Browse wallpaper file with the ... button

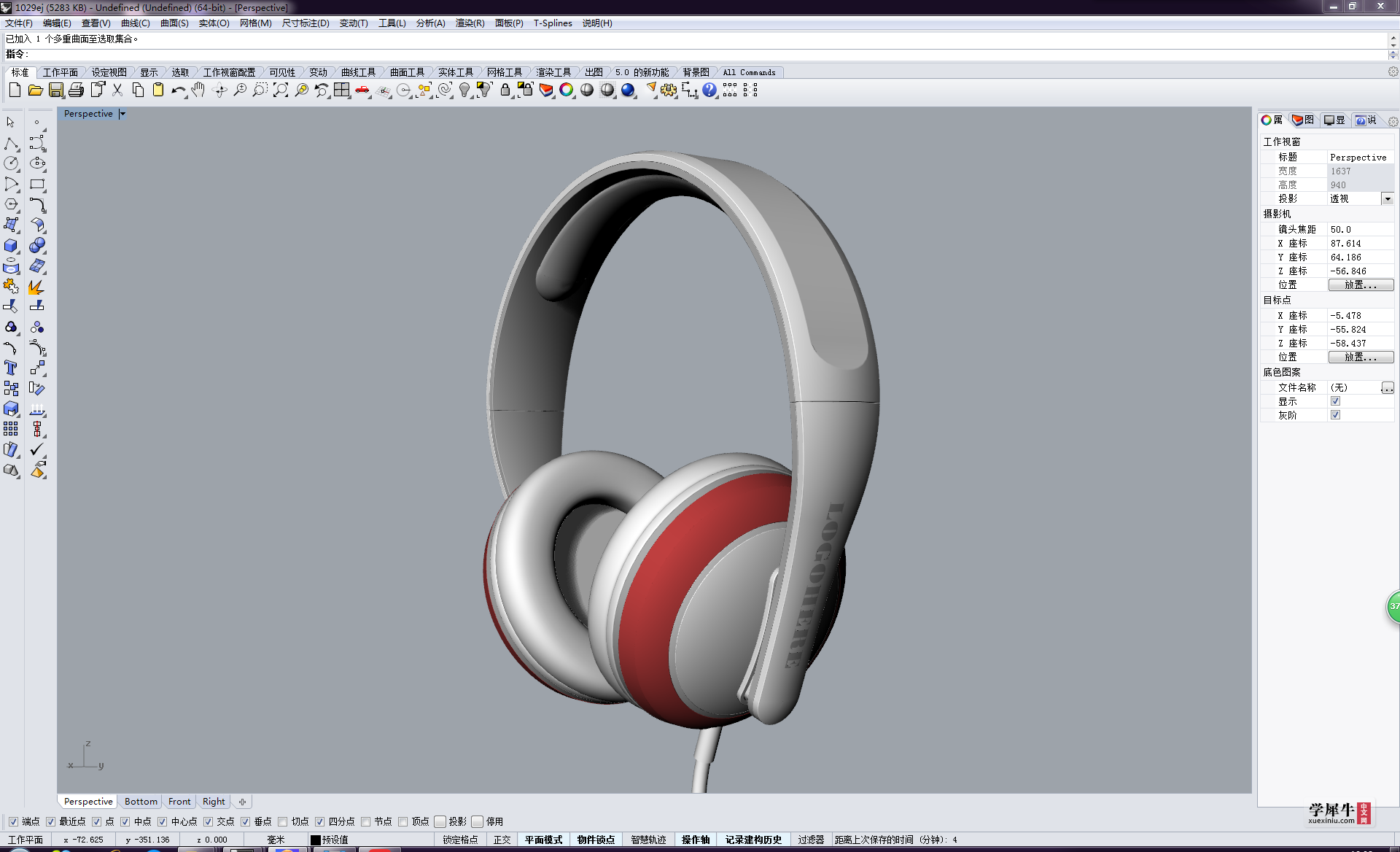point(1388,387)
